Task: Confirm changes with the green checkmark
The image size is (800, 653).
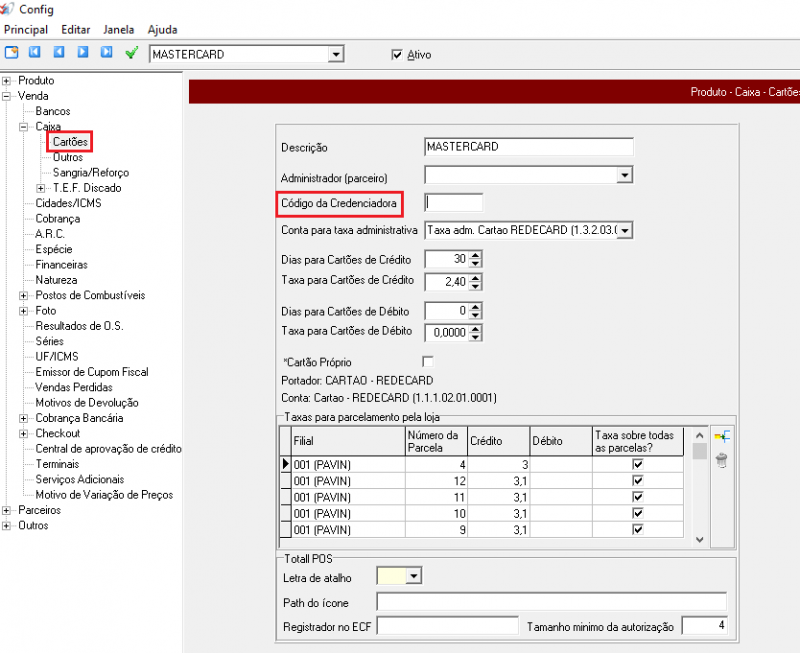Action: [131, 54]
